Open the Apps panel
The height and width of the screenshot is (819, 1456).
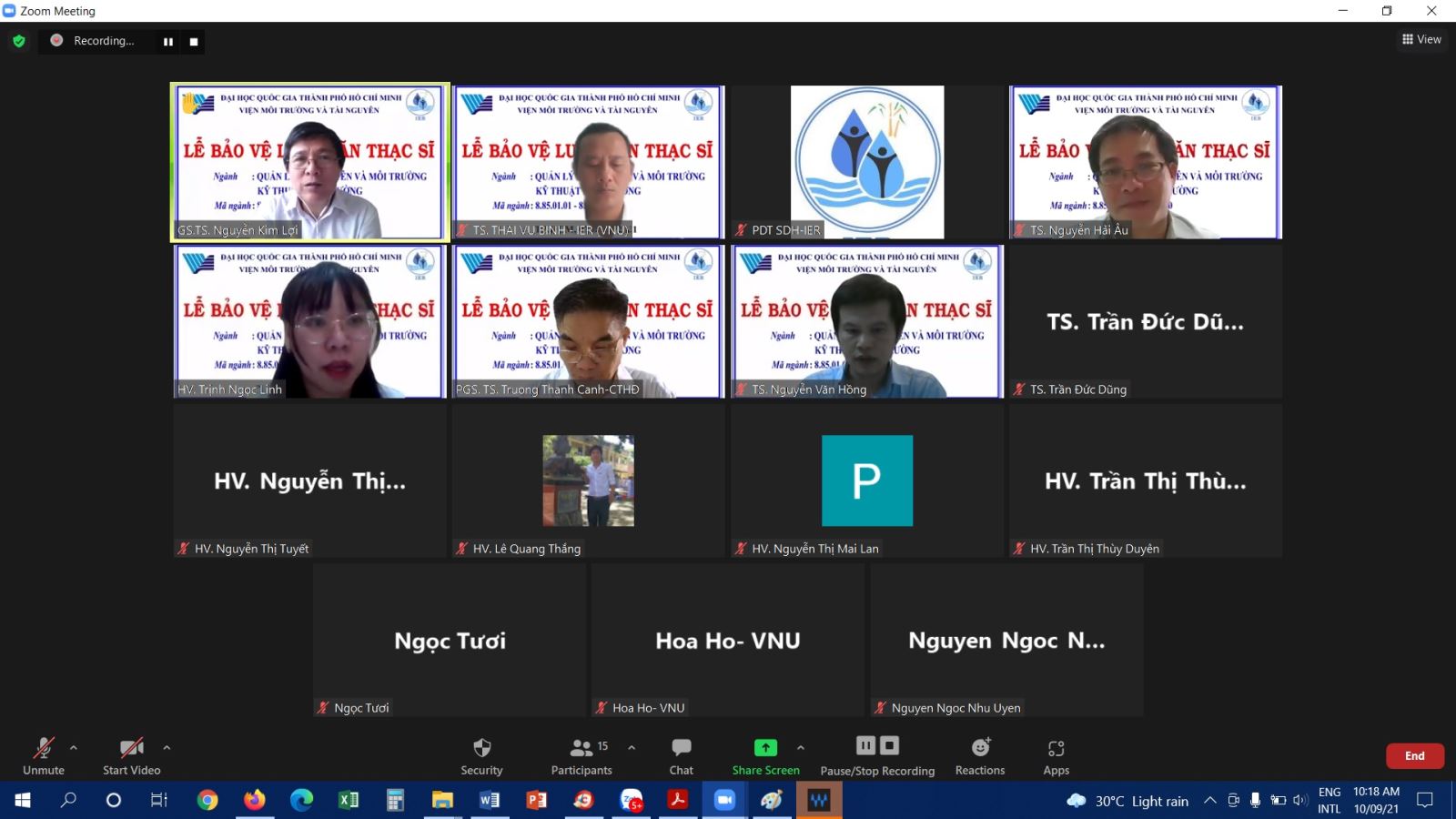pos(1056,755)
